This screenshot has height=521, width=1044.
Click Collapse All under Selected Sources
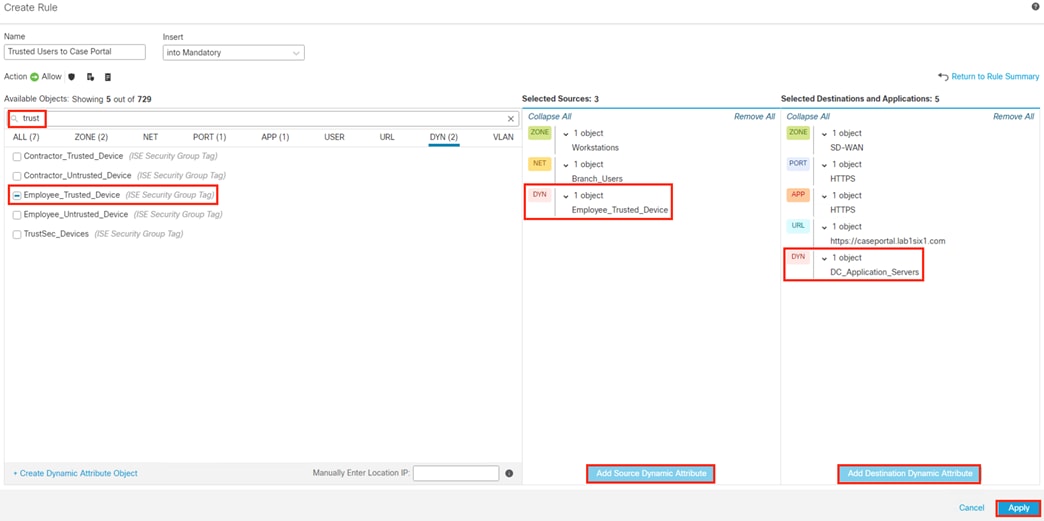pos(549,117)
